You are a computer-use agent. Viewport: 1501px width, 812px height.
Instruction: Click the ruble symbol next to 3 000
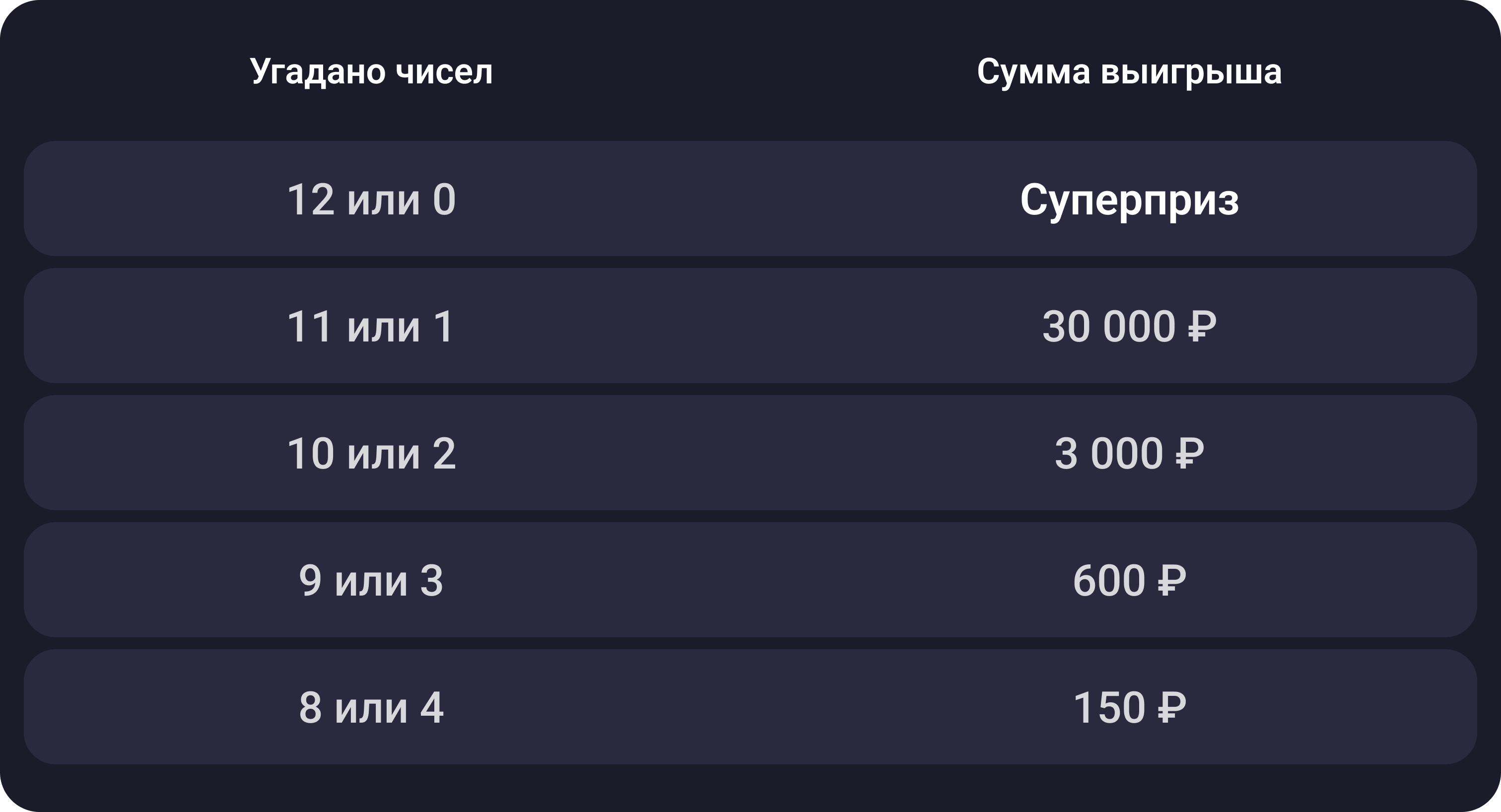(1189, 454)
